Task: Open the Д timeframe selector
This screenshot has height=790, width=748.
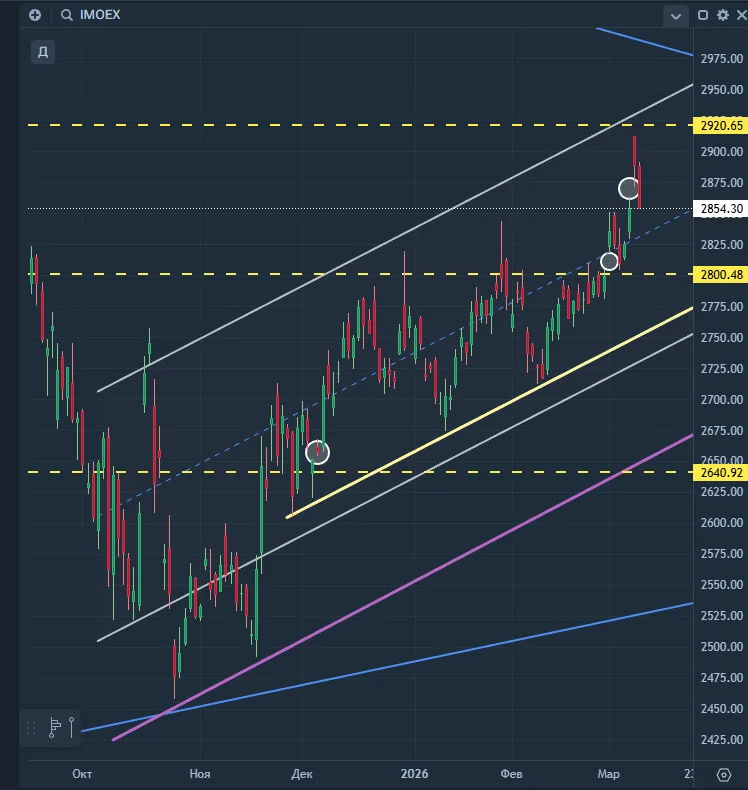Action: [43, 51]
